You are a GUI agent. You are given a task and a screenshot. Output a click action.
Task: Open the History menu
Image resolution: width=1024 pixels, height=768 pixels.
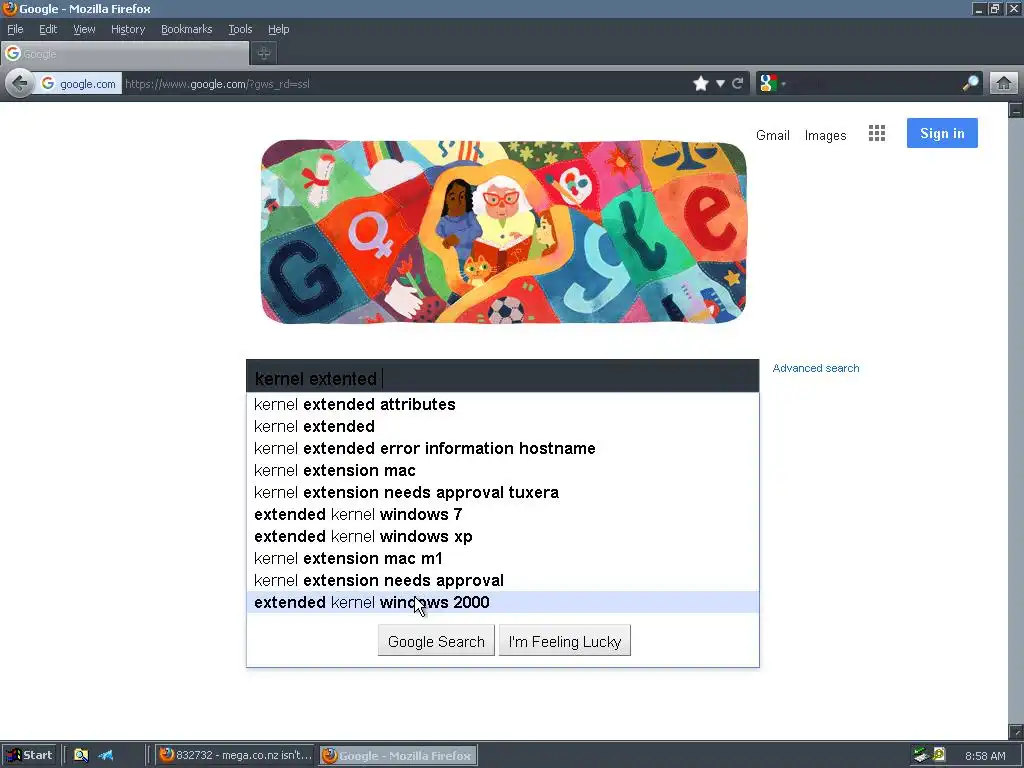point(128,29)
